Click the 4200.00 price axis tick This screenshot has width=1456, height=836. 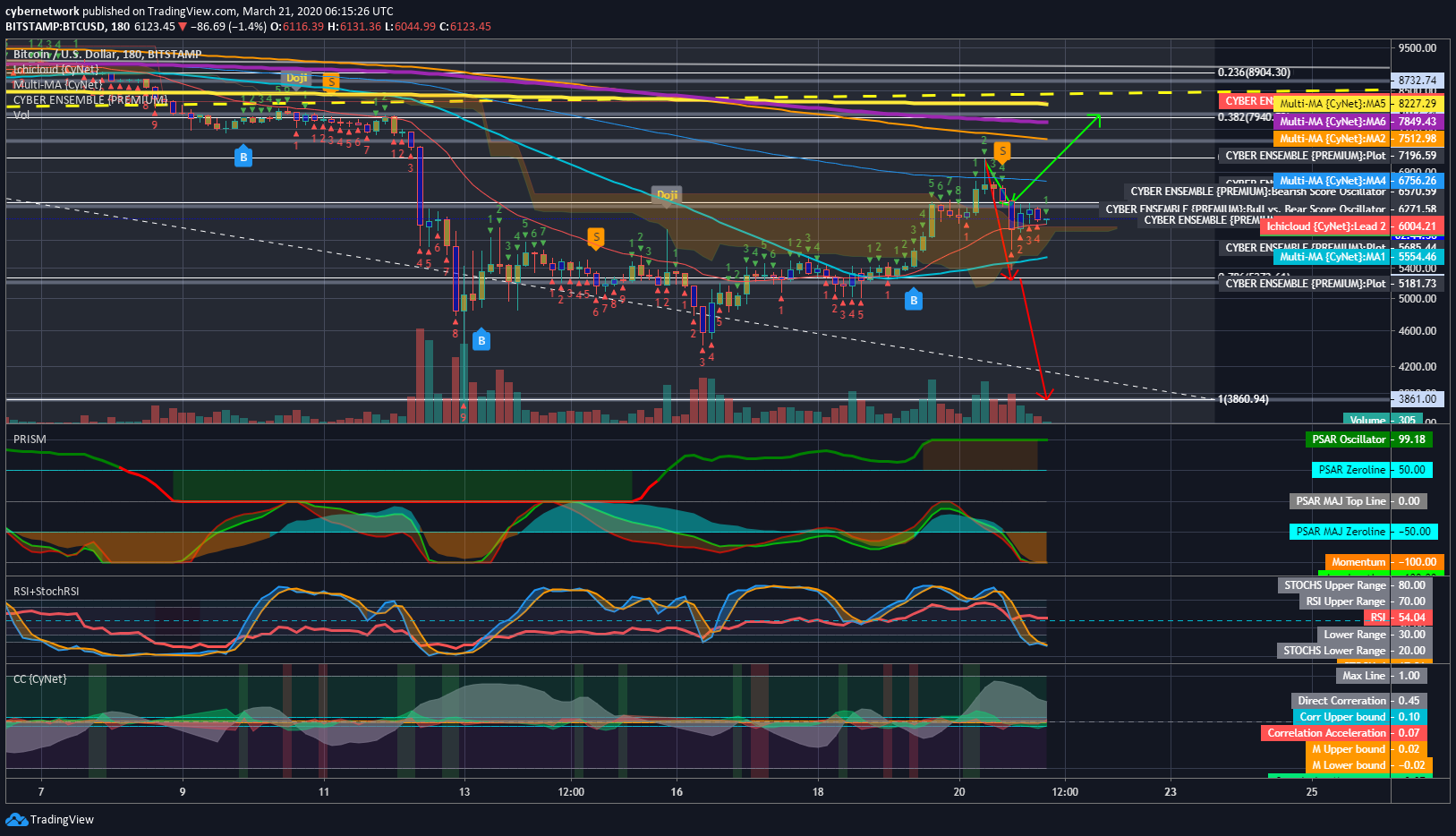click(1418, 367)
